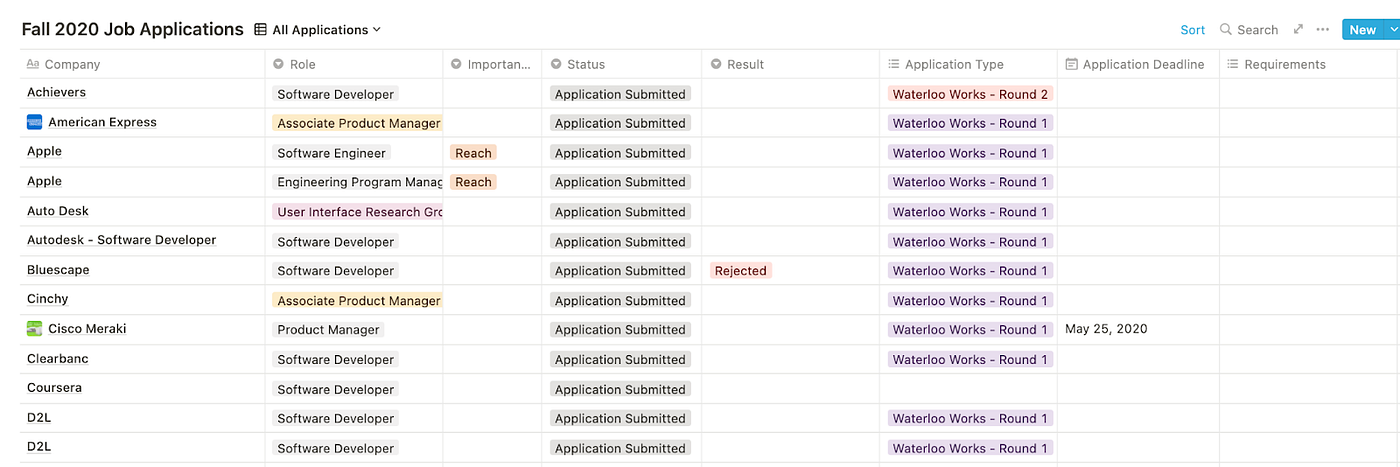Open the three-dot more options menu

click(1323, 30)
